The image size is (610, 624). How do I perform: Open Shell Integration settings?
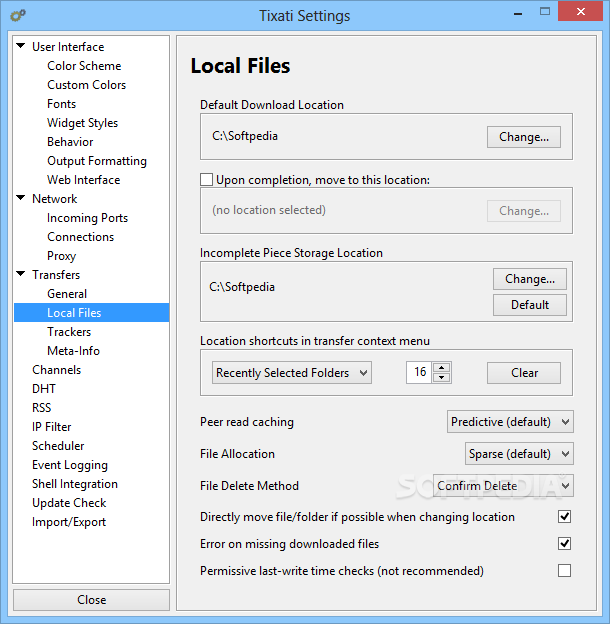point(75,484)
